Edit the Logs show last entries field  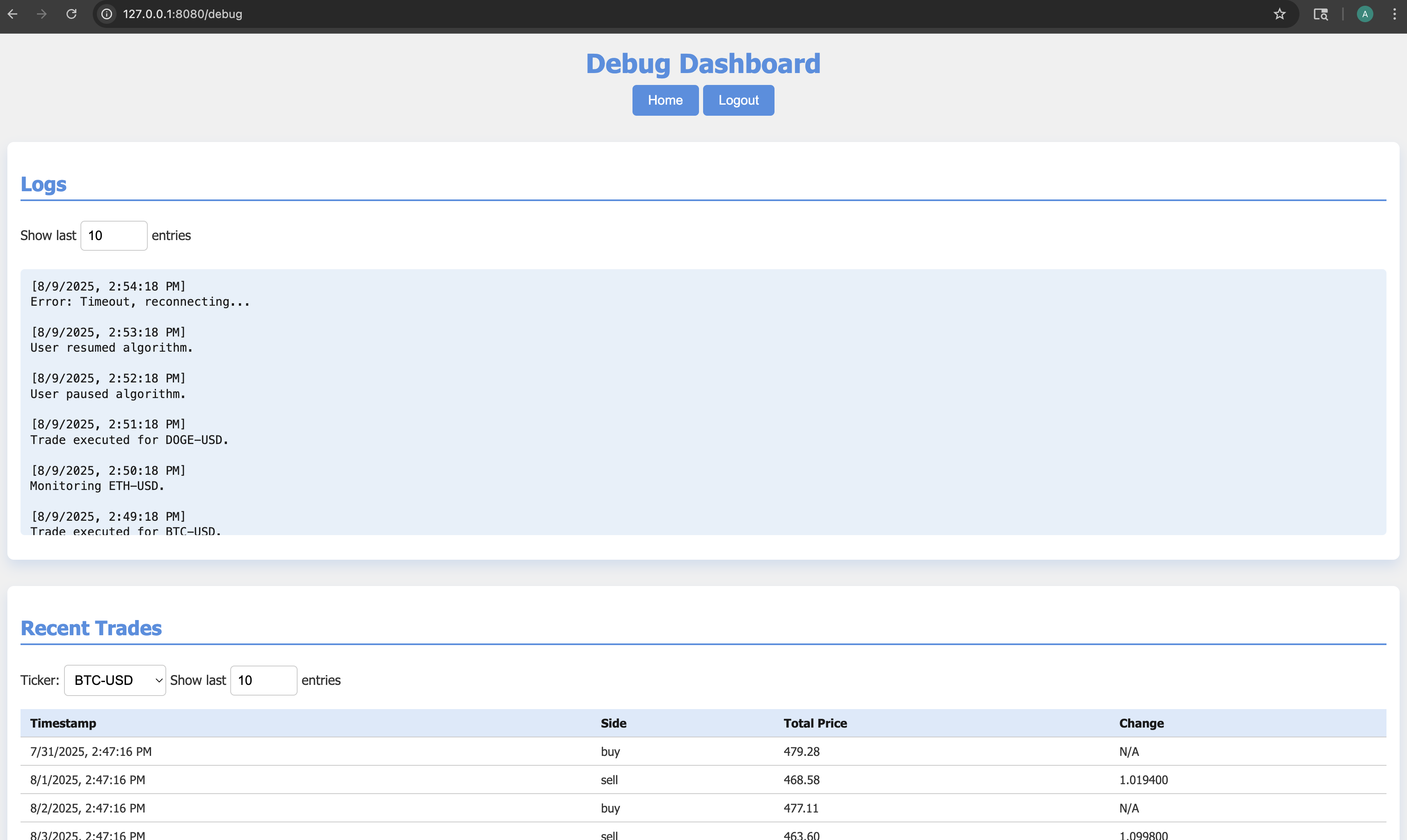tap(114, 236)
